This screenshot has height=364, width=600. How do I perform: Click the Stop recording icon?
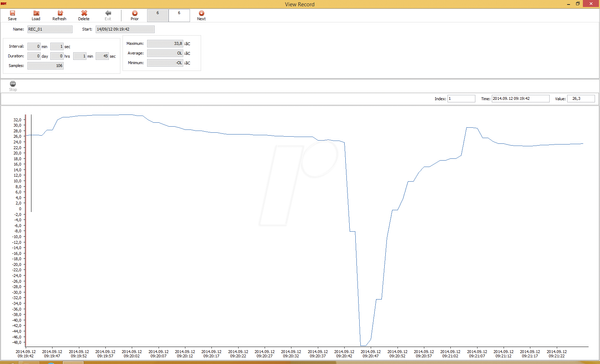coord(13,86)
